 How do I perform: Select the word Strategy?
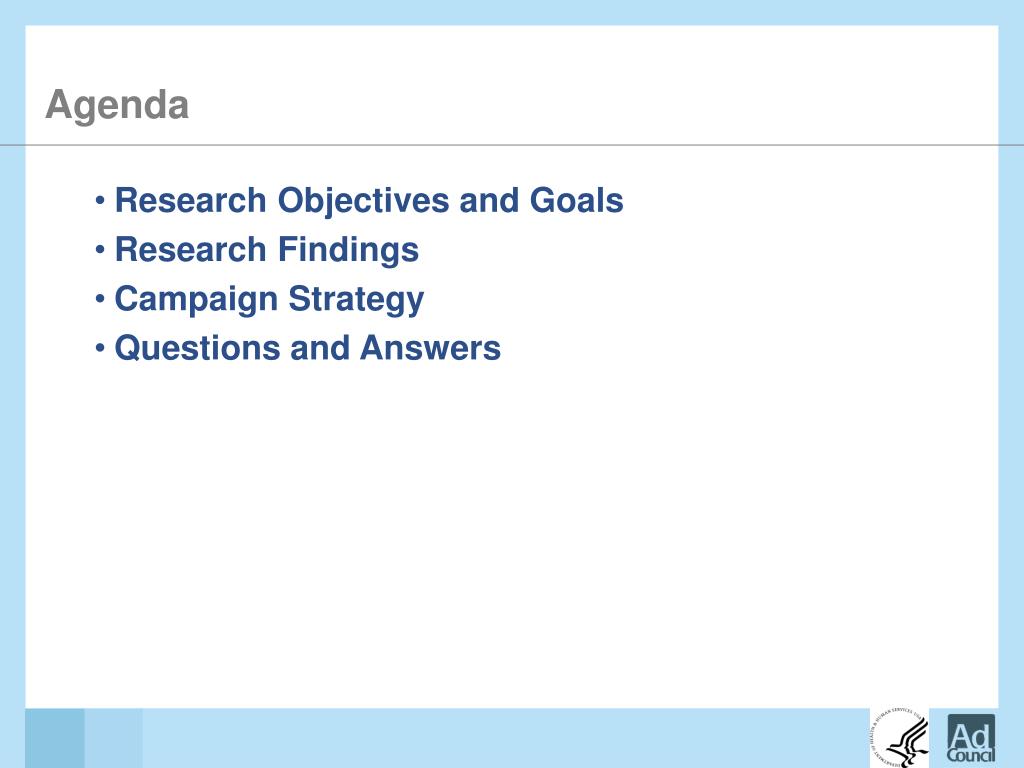coord(357,300)
